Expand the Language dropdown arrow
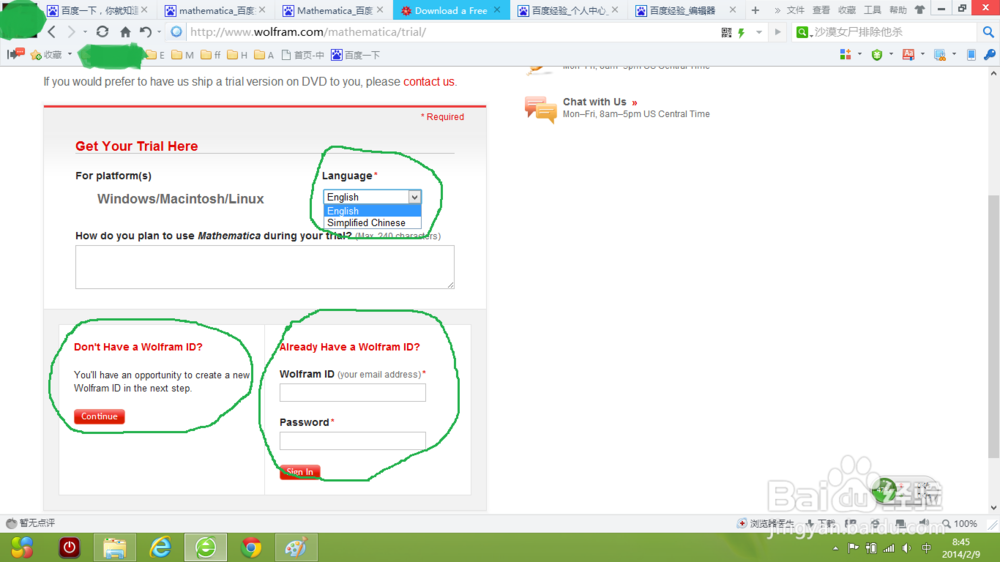The image size is (1000, 562). pyautogui.click(x=415, y=197)
